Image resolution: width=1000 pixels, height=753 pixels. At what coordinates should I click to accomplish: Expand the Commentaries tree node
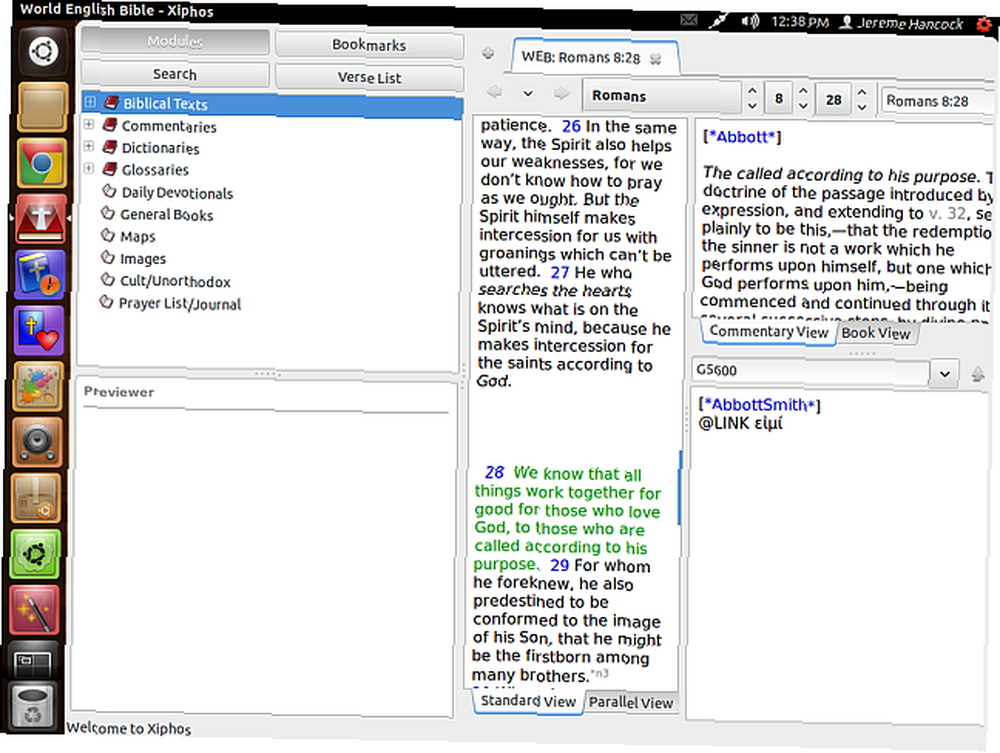89,124
